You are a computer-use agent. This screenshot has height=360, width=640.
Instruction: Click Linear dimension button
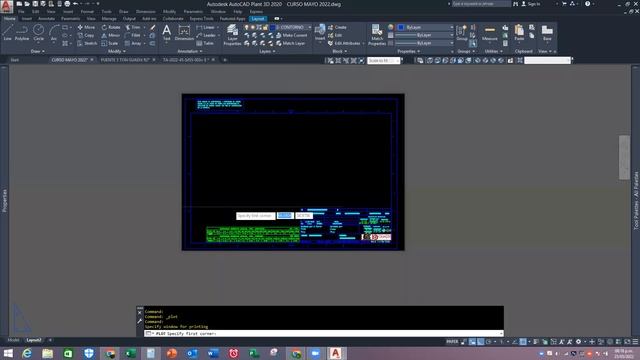(x=206, y=27)
